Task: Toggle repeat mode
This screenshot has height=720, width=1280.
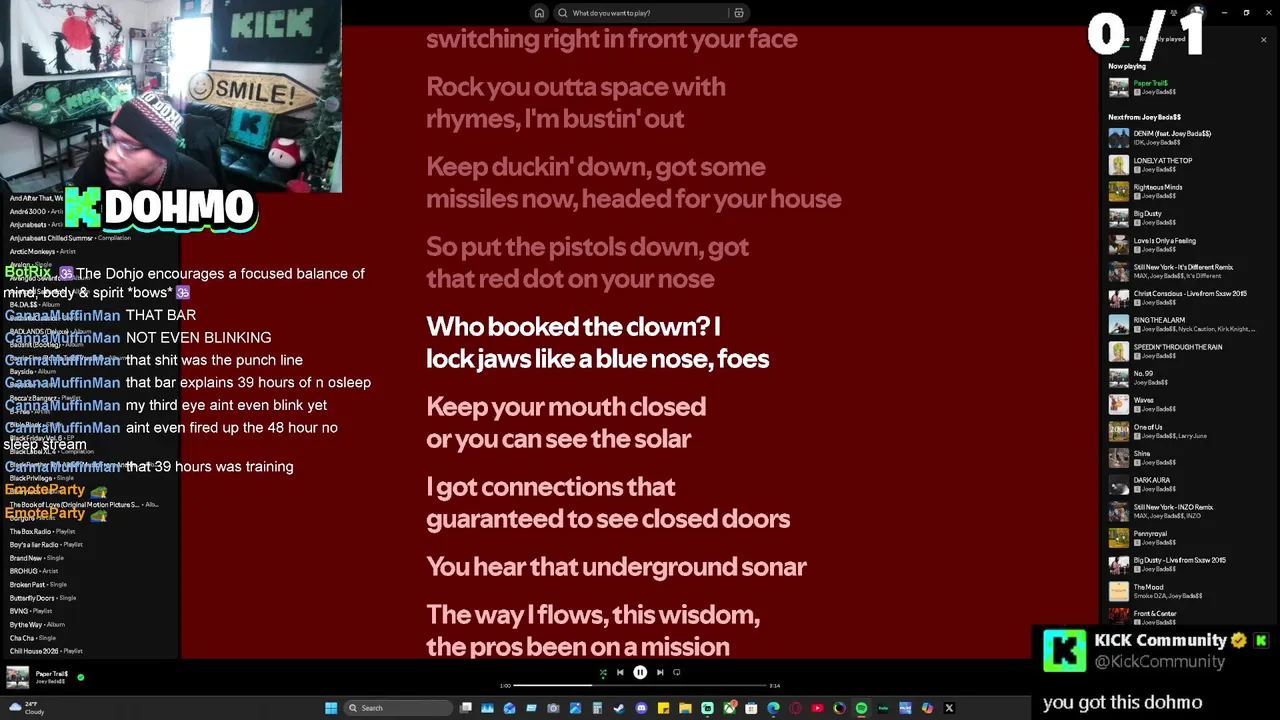Action: [x=677, y=673]
